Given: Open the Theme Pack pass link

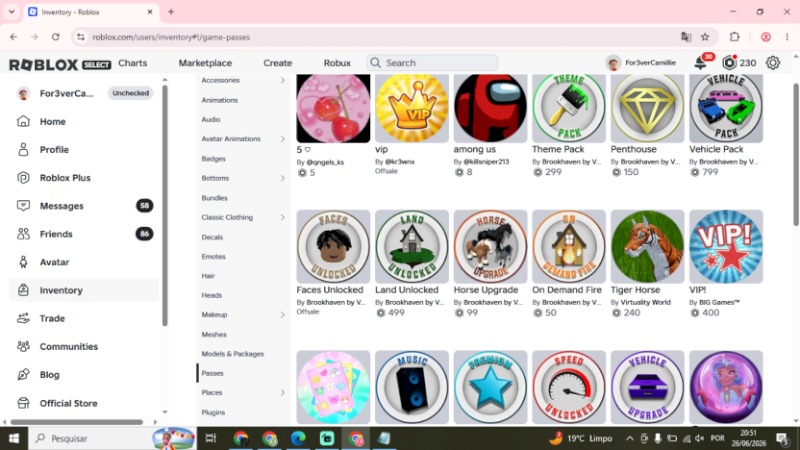Looking at the screenshot, I should [x=558, y=149].
